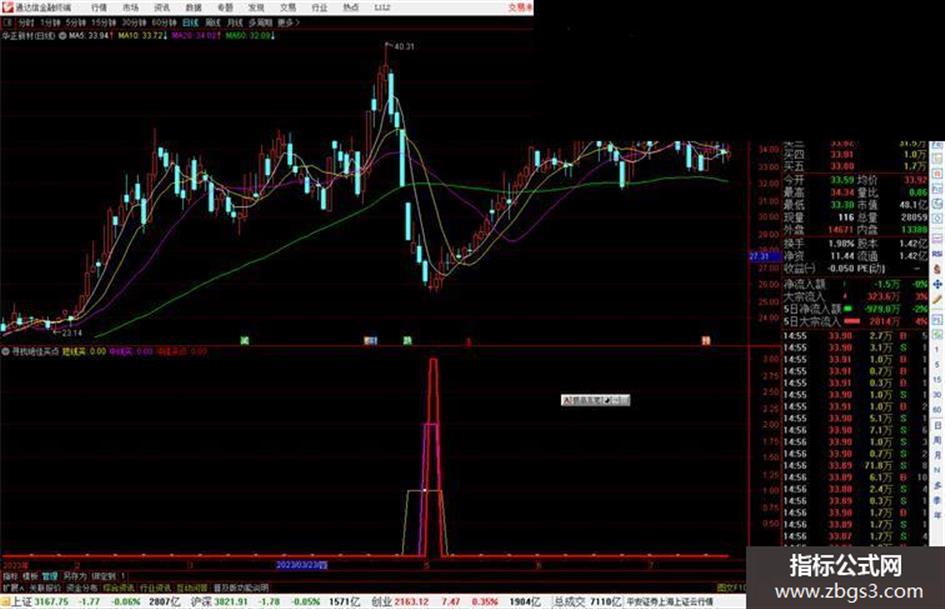This screenshot has width=945, height=609.
Task: Click the sidebar 5 minute period shortcut
Action: 937,365
